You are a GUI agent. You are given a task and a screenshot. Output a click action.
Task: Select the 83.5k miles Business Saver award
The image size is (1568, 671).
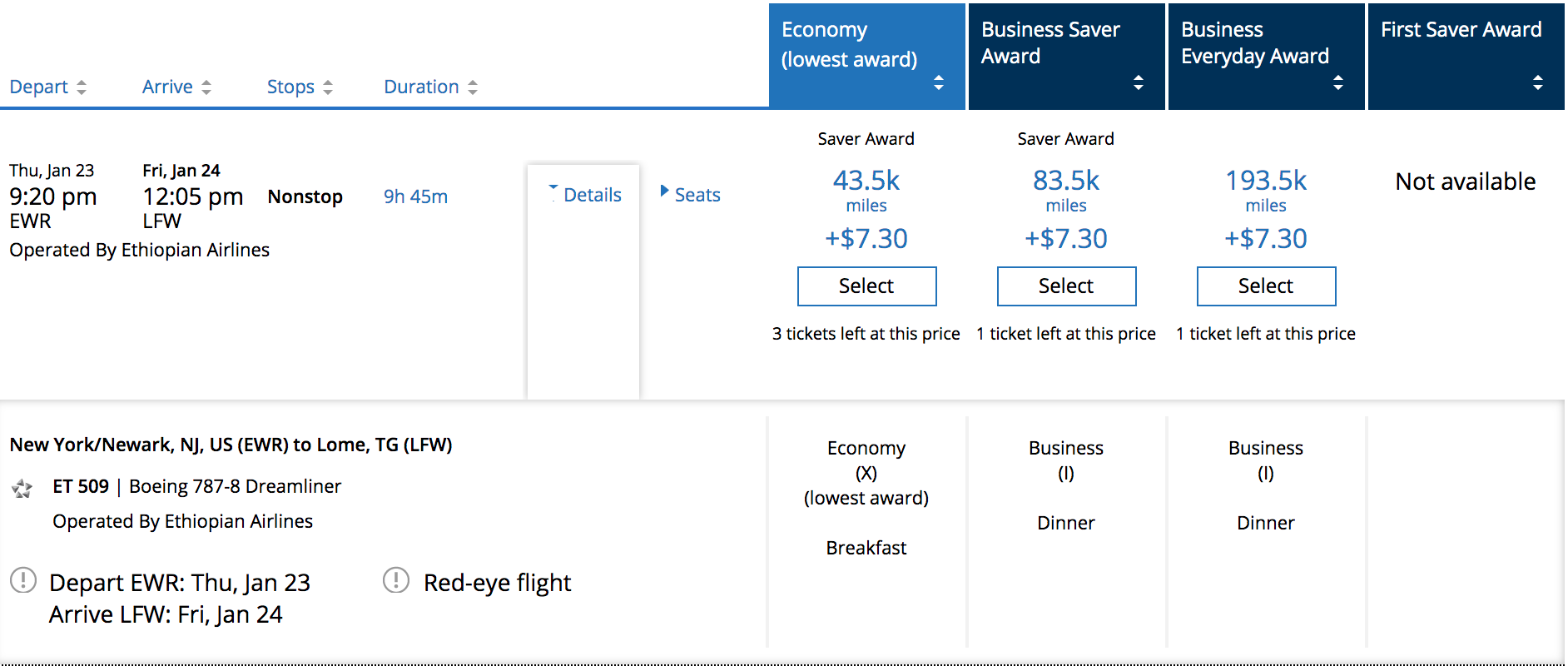[1066, 286]
